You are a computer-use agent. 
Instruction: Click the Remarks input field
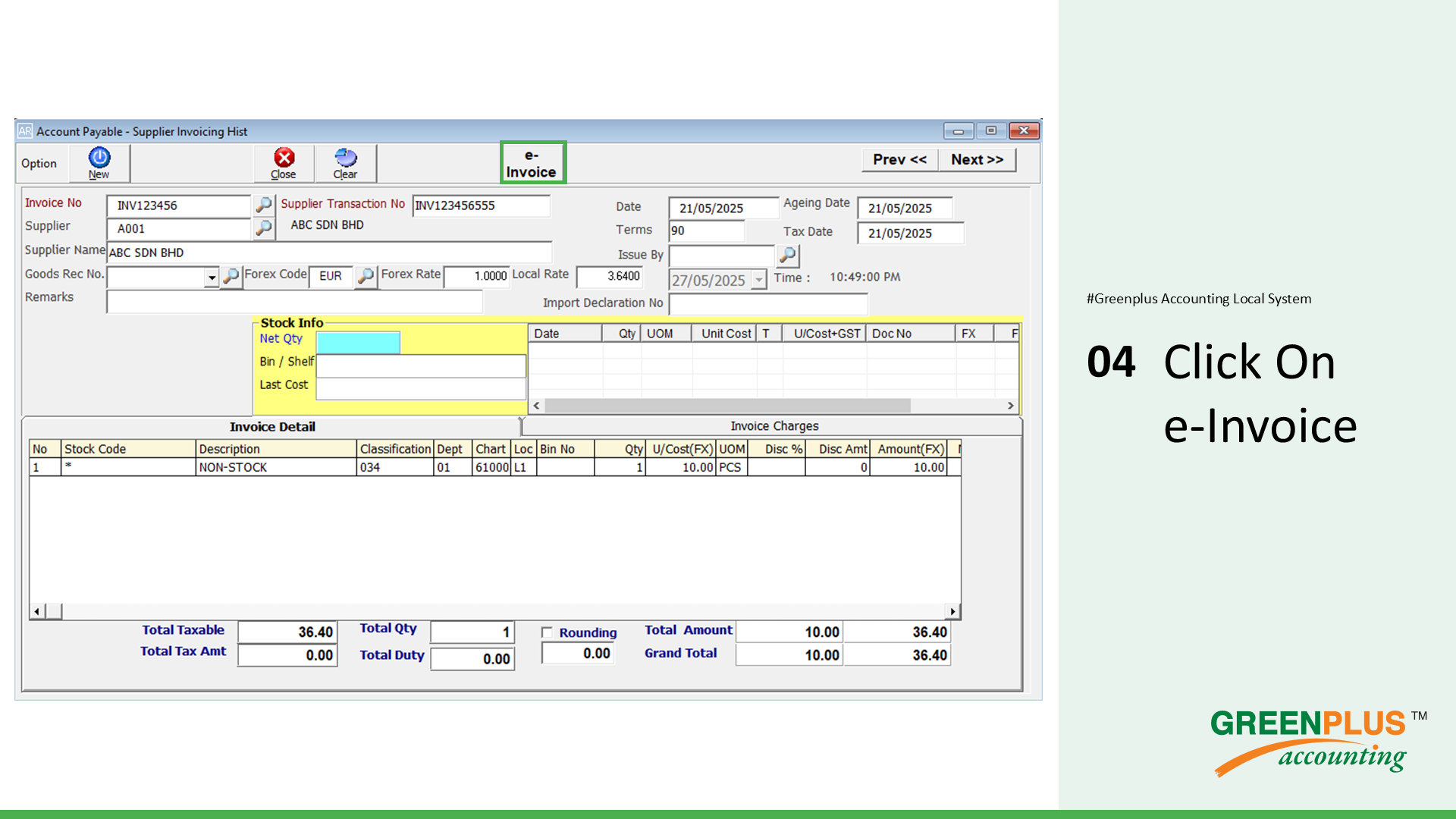294,301
